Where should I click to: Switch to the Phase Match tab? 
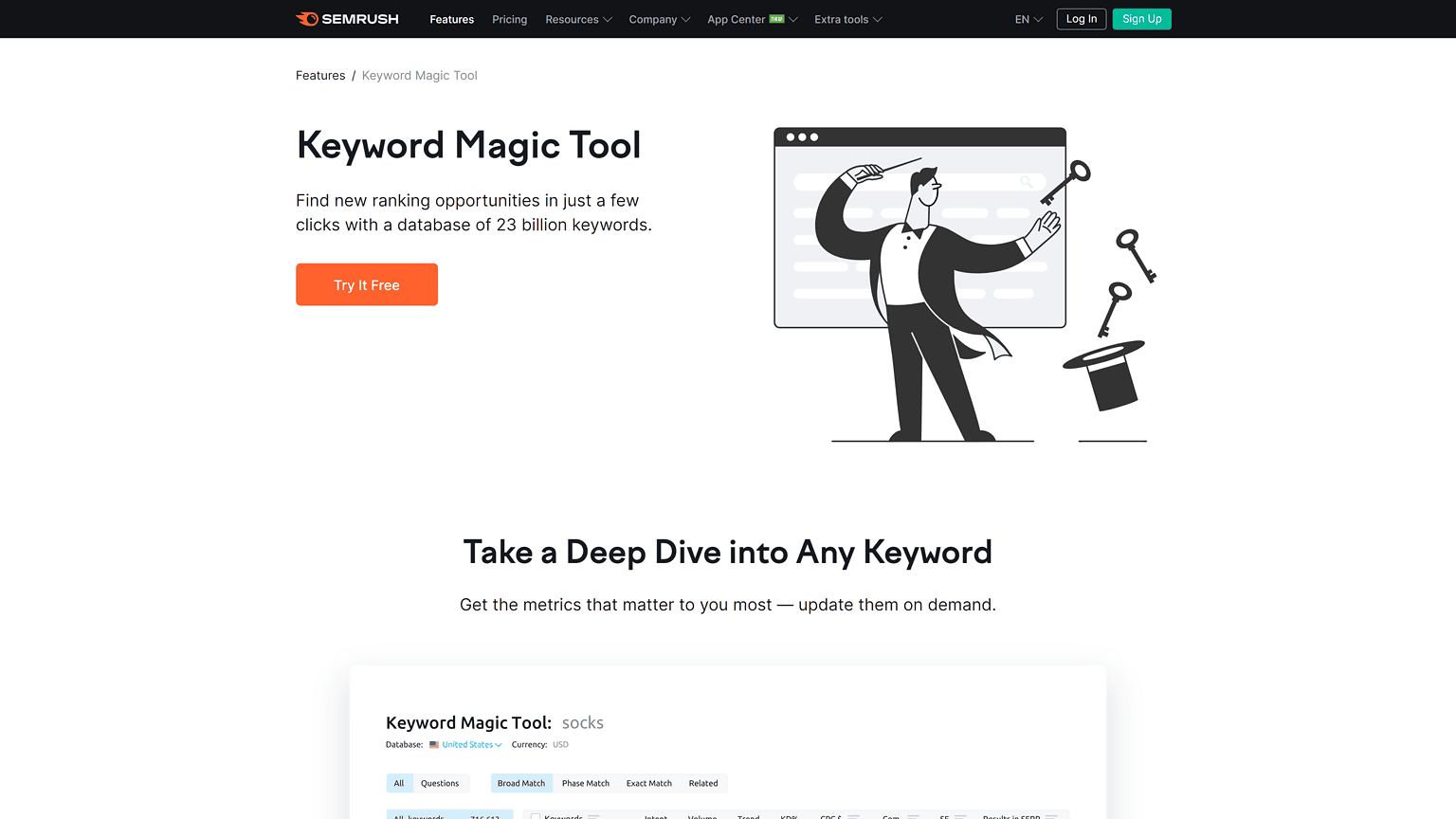click(586, 783)
